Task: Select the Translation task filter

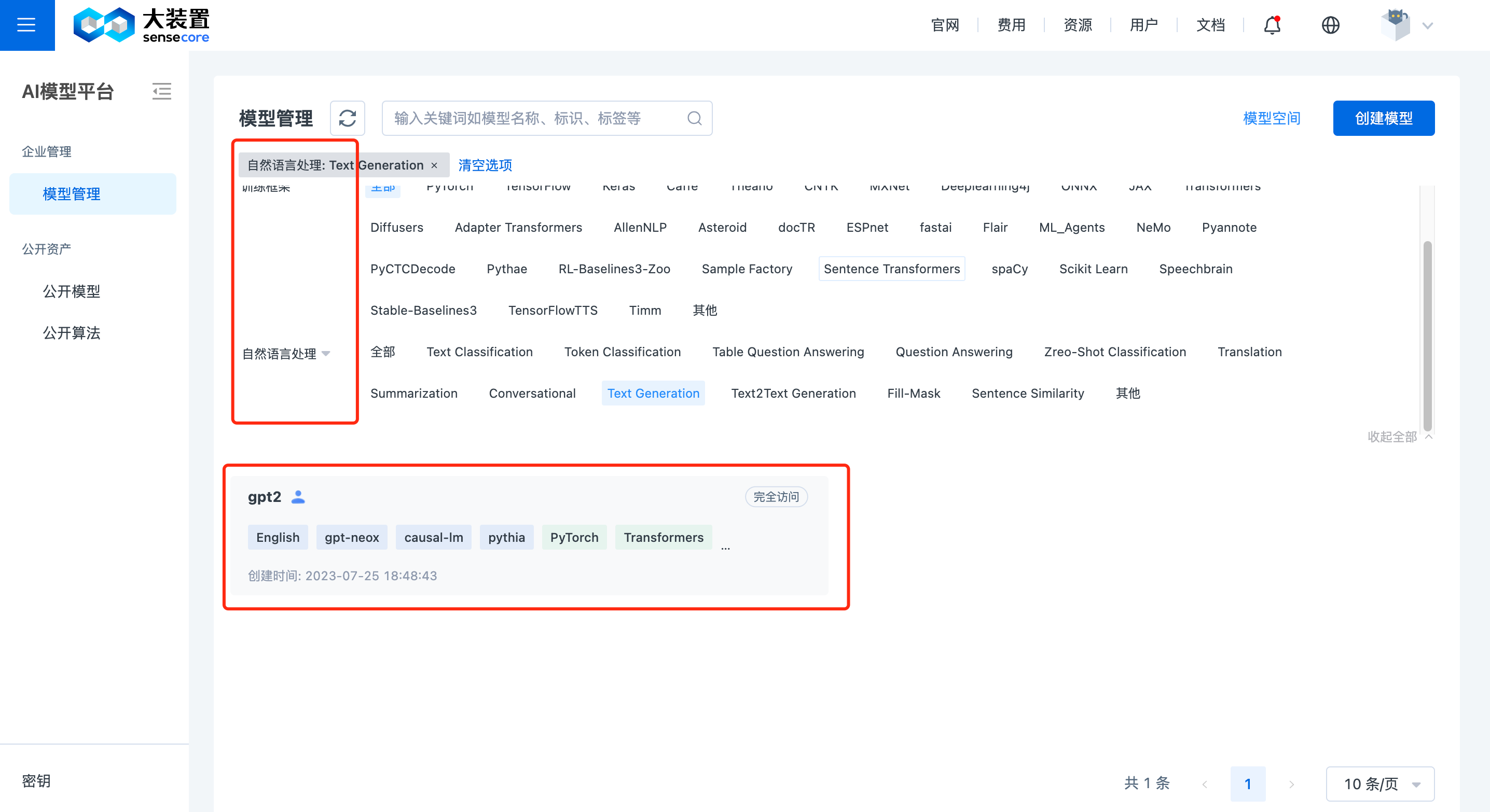Action: pyautogui.click(x=1249, y=352)
